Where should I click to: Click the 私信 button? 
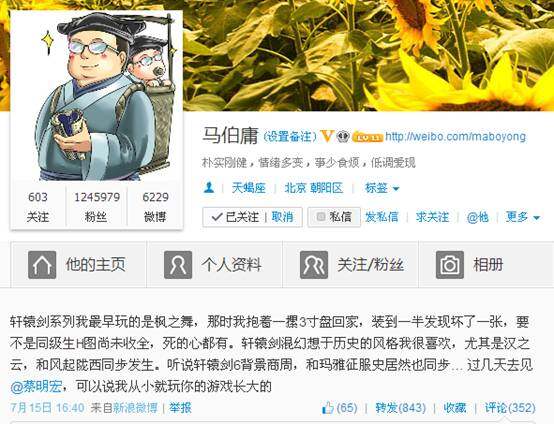tap(334, 217)
